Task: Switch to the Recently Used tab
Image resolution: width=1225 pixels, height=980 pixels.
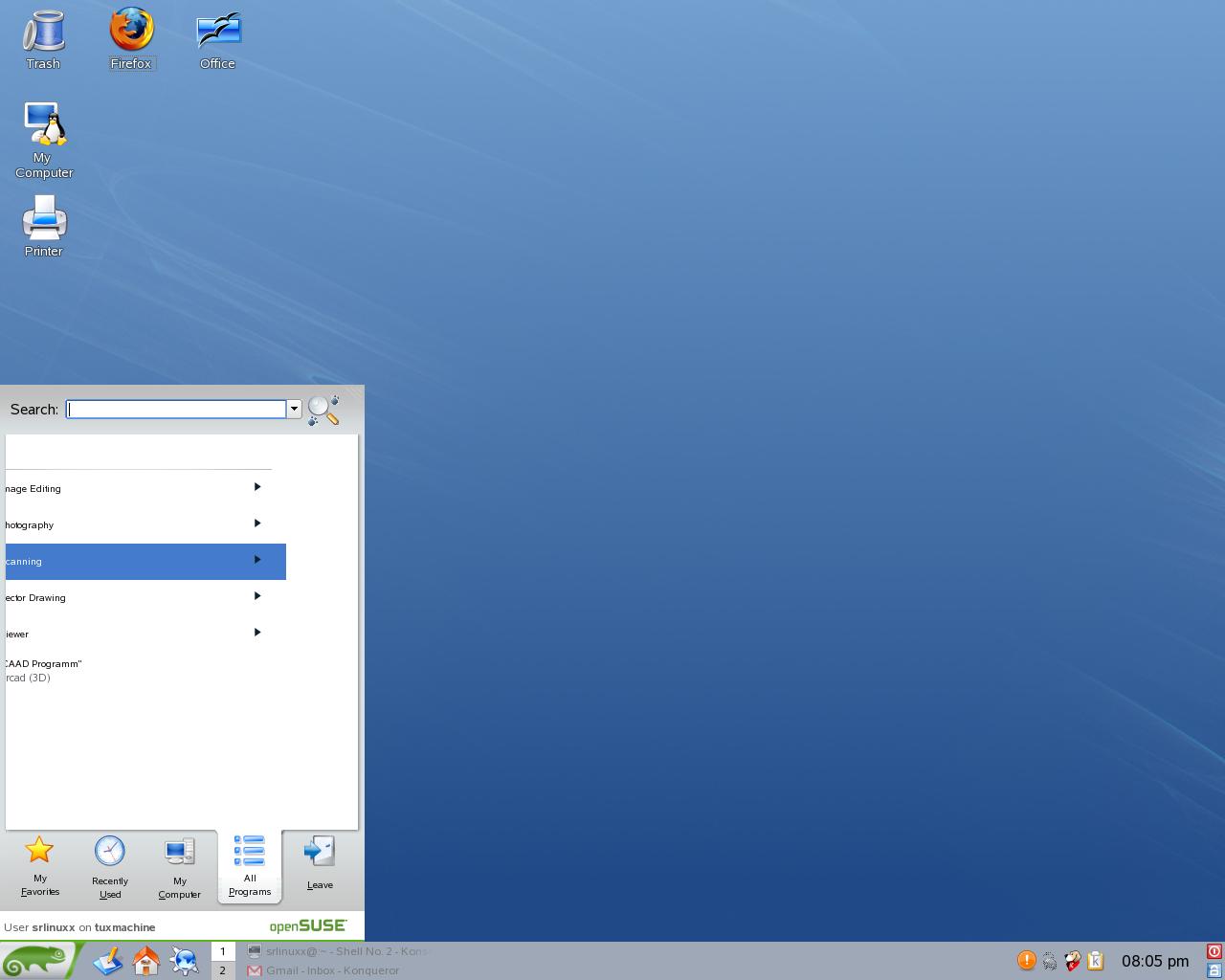Action: [110, 866]
